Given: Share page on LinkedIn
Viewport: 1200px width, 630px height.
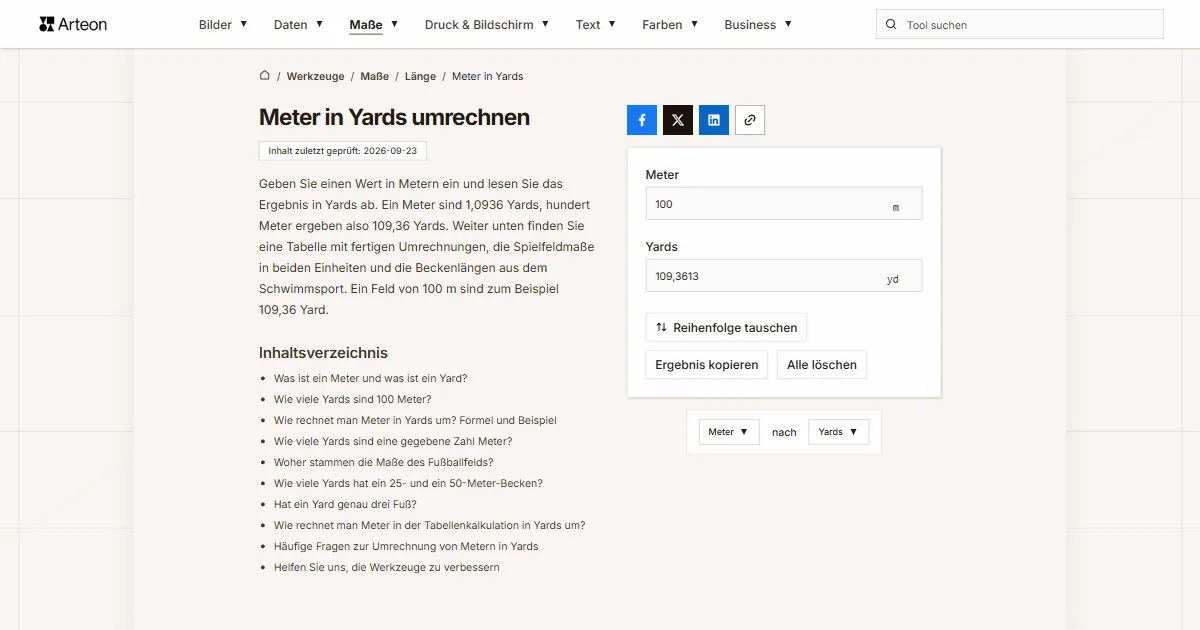Looking at the screenshot, I should pyautogui.click(x=714, y=120).
